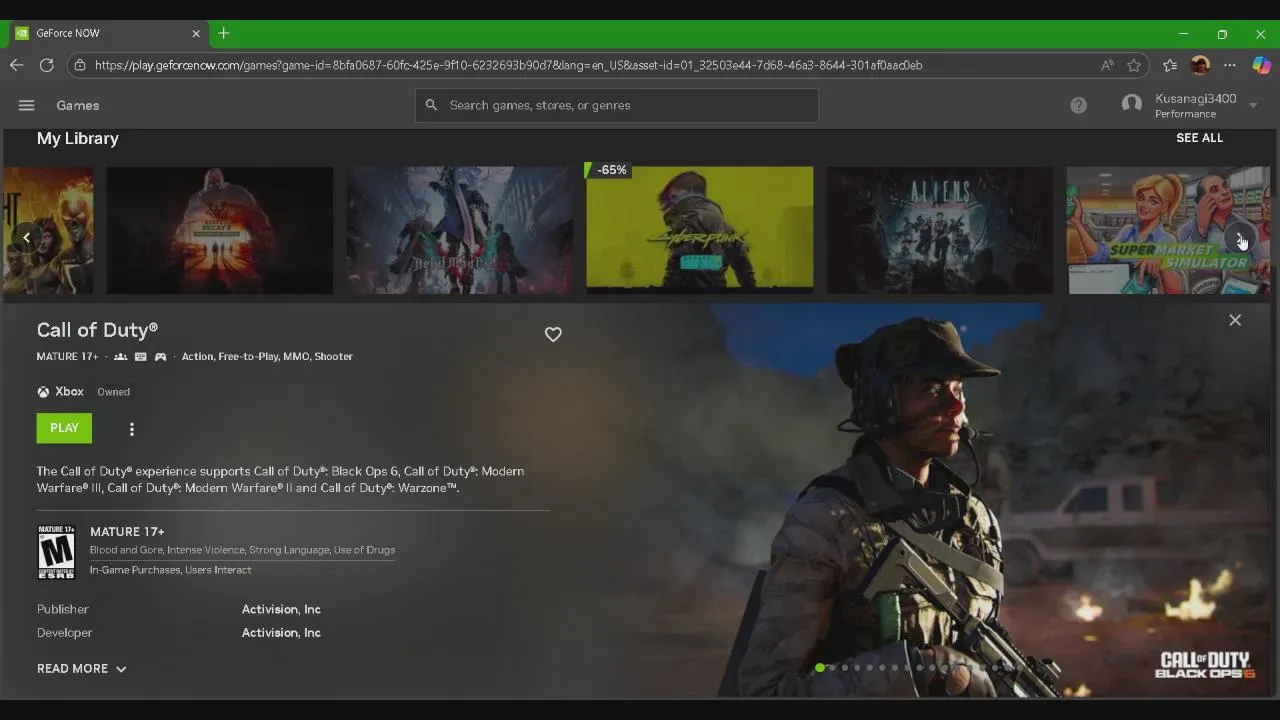Click the Activision, Inc developer name

coord(281,633)
